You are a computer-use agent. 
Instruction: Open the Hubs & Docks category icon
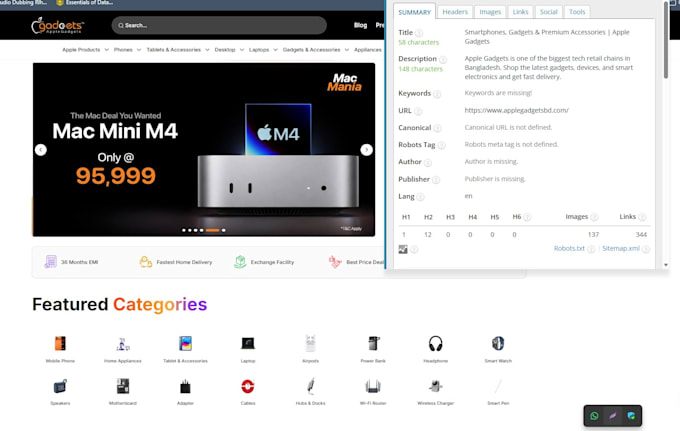pos(310,386)
